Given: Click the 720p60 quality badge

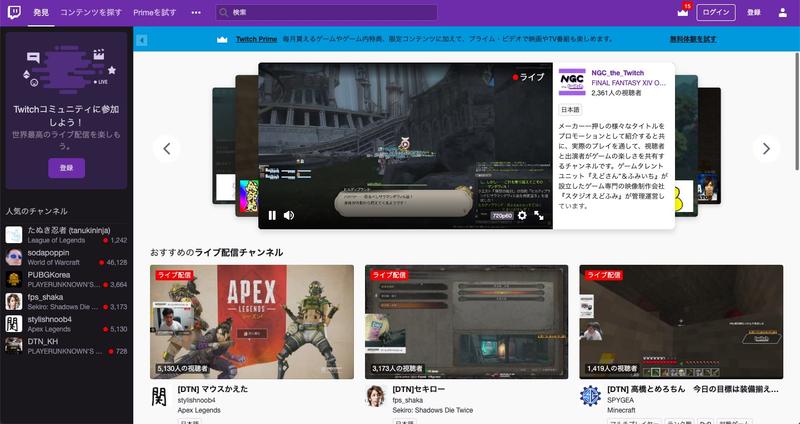Looking at the screenshot, I should [x=502, y=216].
